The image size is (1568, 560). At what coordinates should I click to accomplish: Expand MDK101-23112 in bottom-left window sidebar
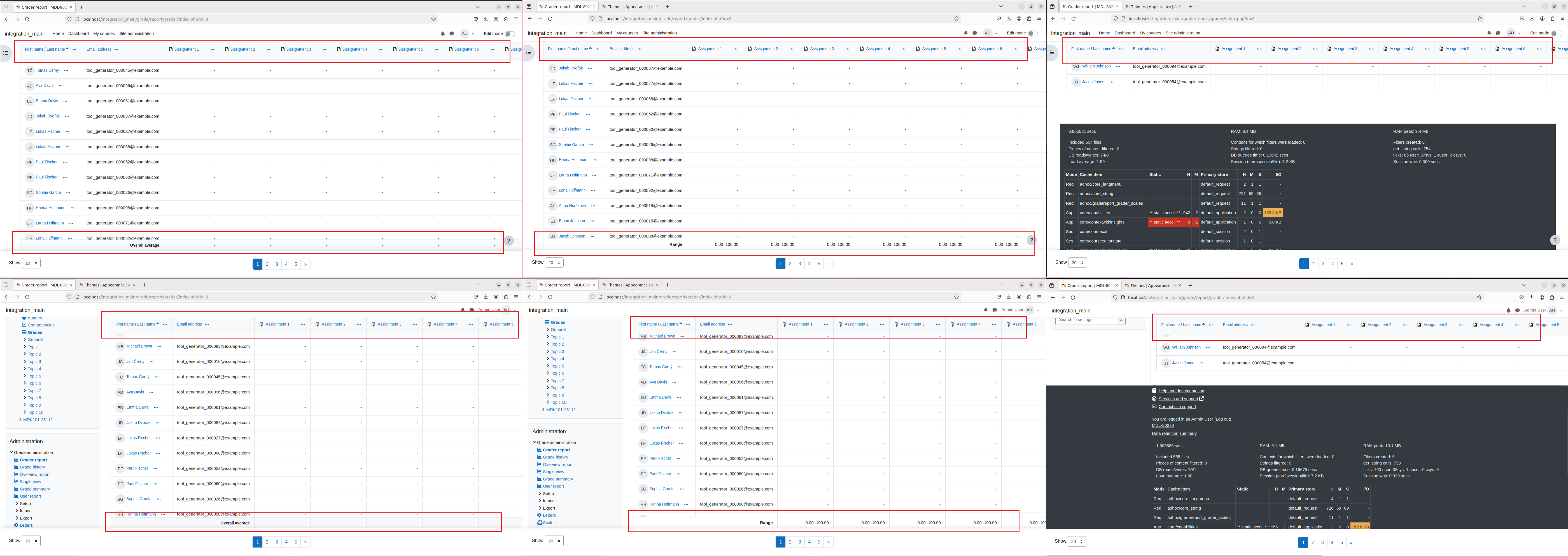pos(21,420)
